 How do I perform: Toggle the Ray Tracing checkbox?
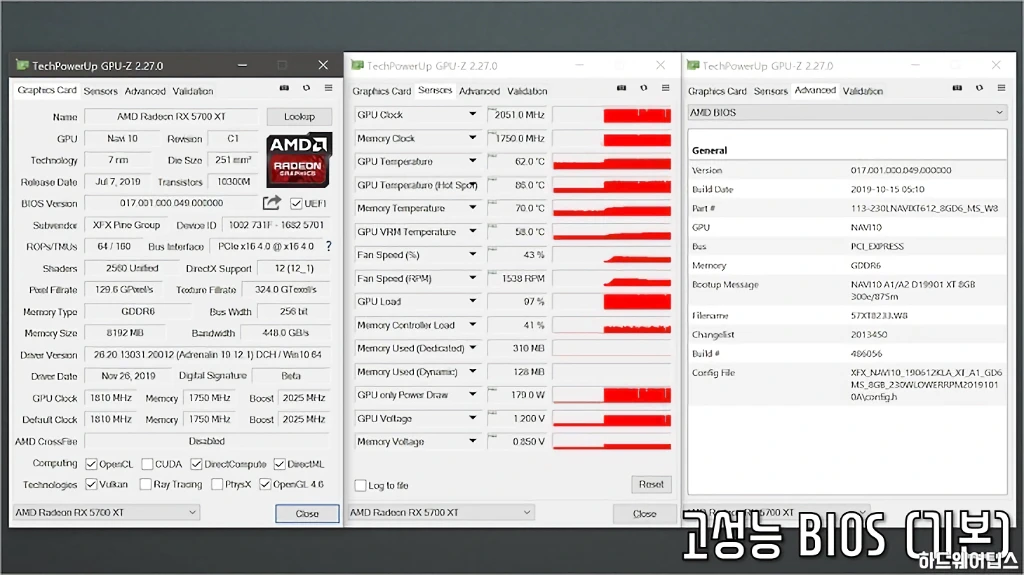146,484
